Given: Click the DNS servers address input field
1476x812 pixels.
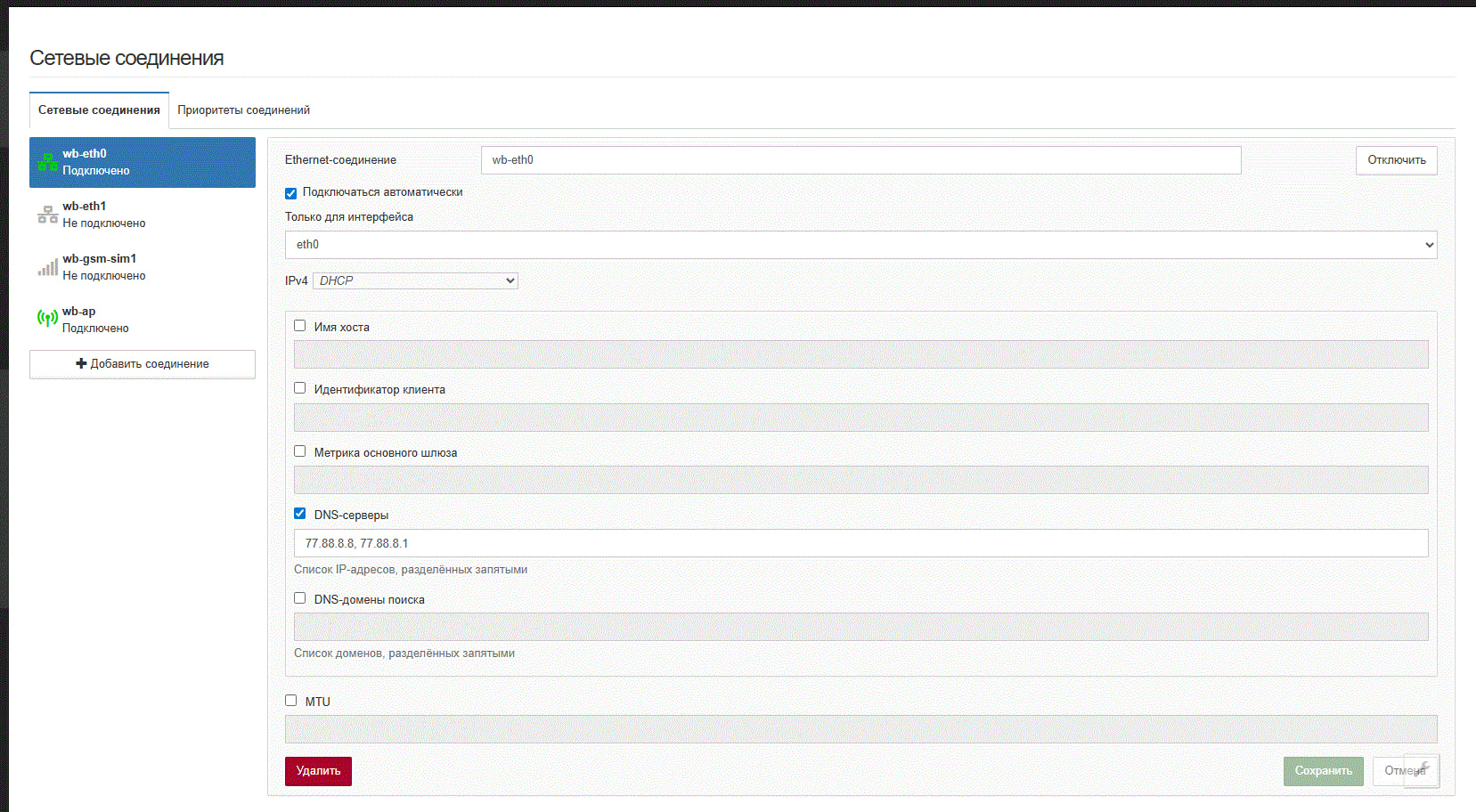Looking at the screenshot, I should 860,543.
